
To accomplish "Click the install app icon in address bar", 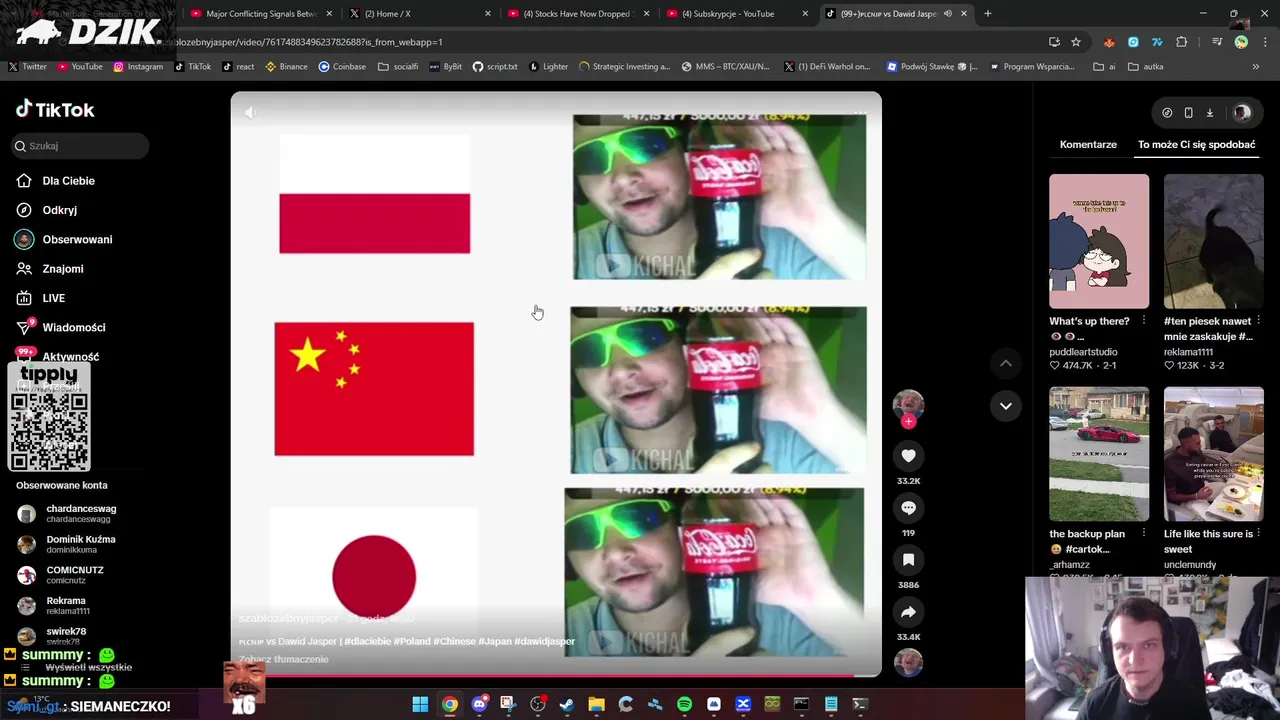I will pyautogui.click(x=1054, y=42).
